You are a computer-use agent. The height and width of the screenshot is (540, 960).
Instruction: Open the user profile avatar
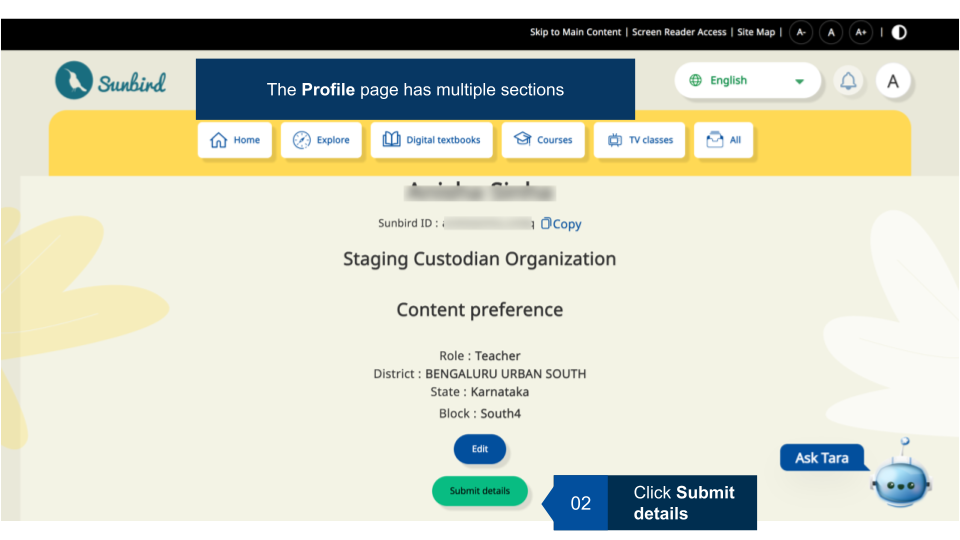coord(893,81)
